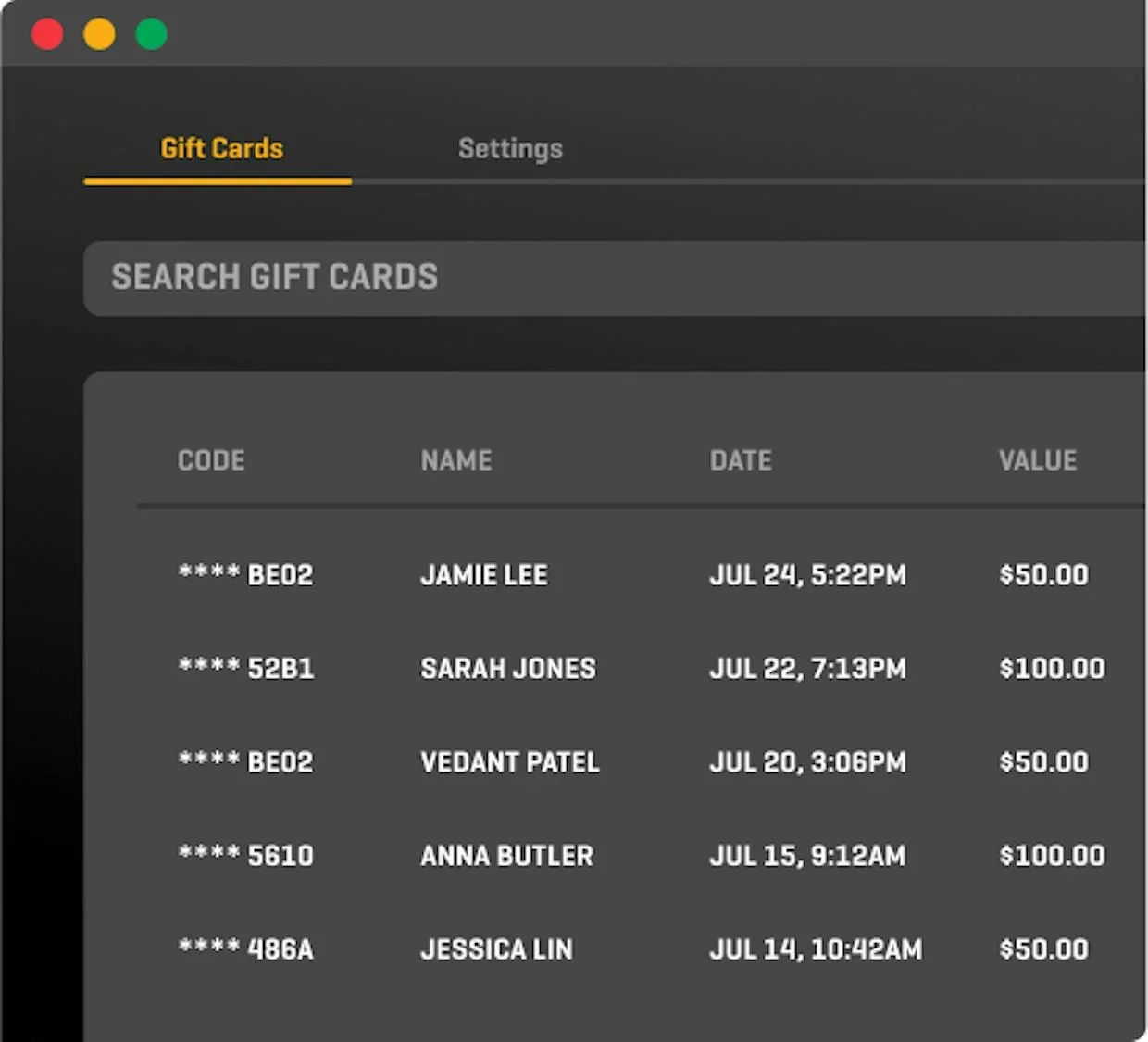
Task: Click the CODE column header
Action: [211, 460]
